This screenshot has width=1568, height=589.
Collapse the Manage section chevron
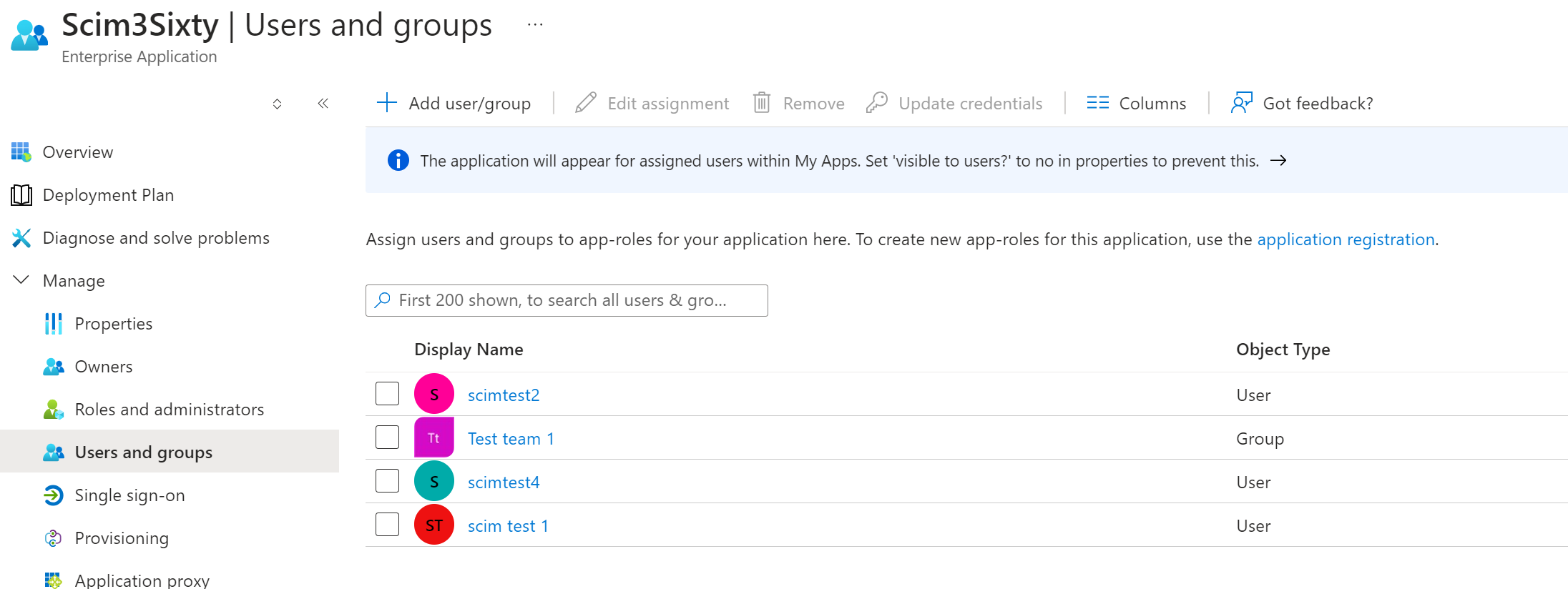[21, 280]
